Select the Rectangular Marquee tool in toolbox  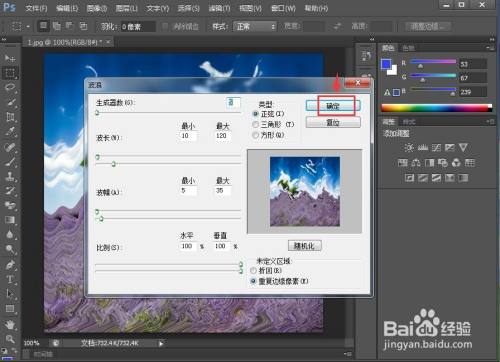10,73
